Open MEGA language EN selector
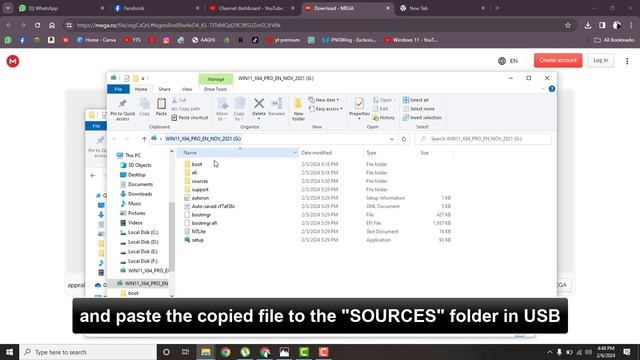The image size is (640, 360). tap(508, 61)
